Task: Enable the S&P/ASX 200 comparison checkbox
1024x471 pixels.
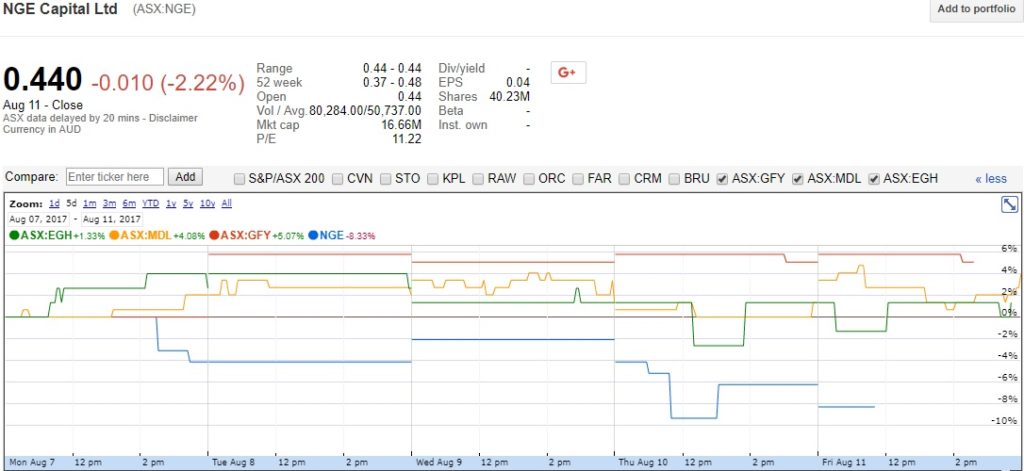Action: 240,179
